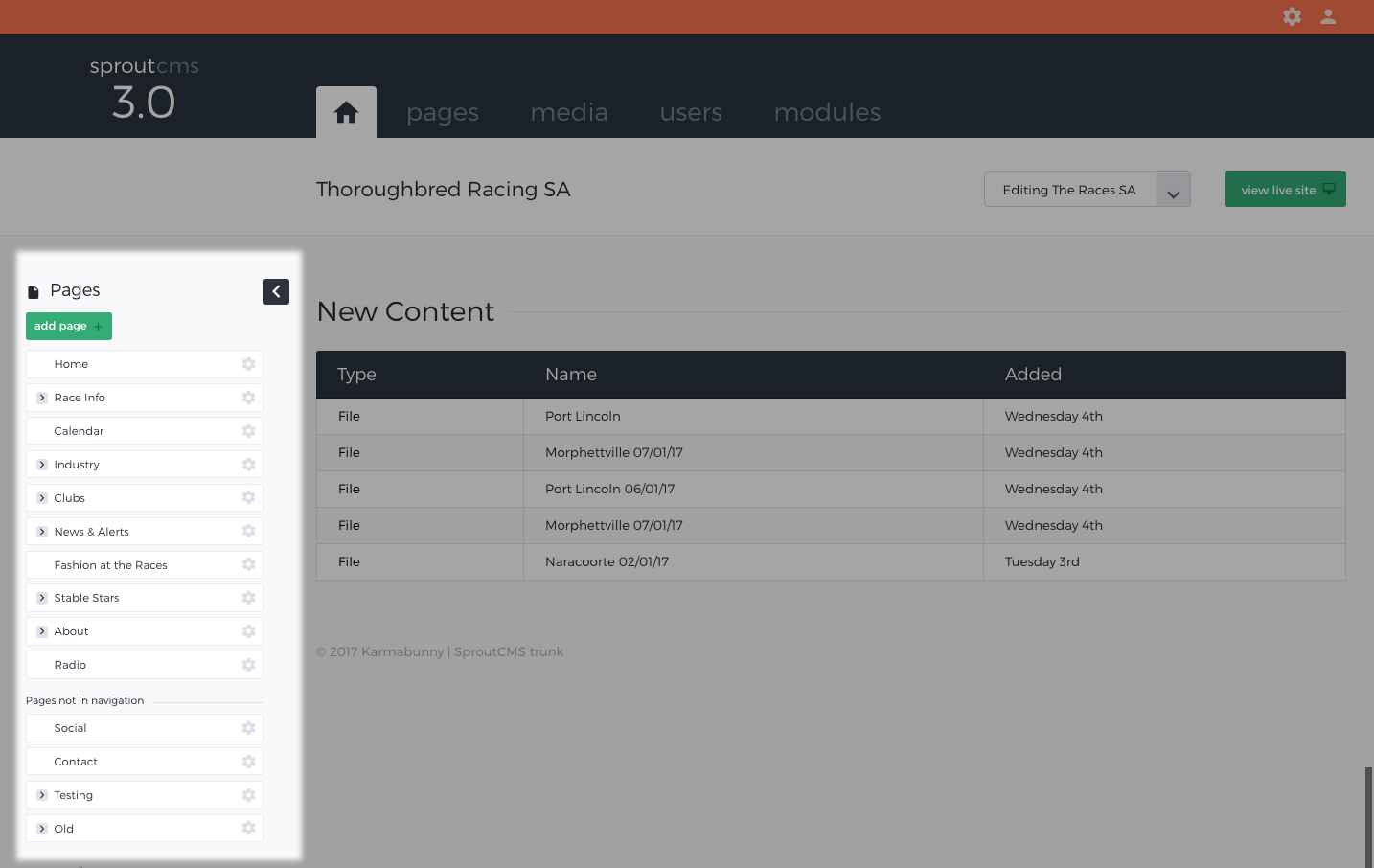Expand the Stable Stars page tree
Image resolution: width=1374 pixels, height=868 pixels.
42,598
